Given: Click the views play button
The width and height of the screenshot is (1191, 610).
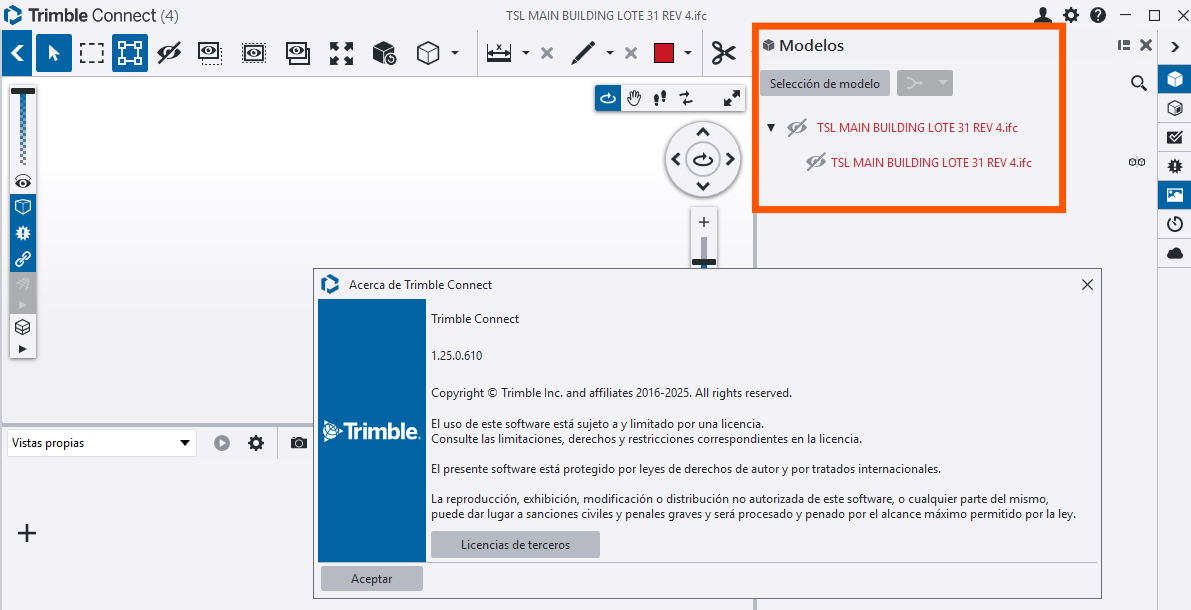Looking at the screenshot, I should [x=222, y=443].
